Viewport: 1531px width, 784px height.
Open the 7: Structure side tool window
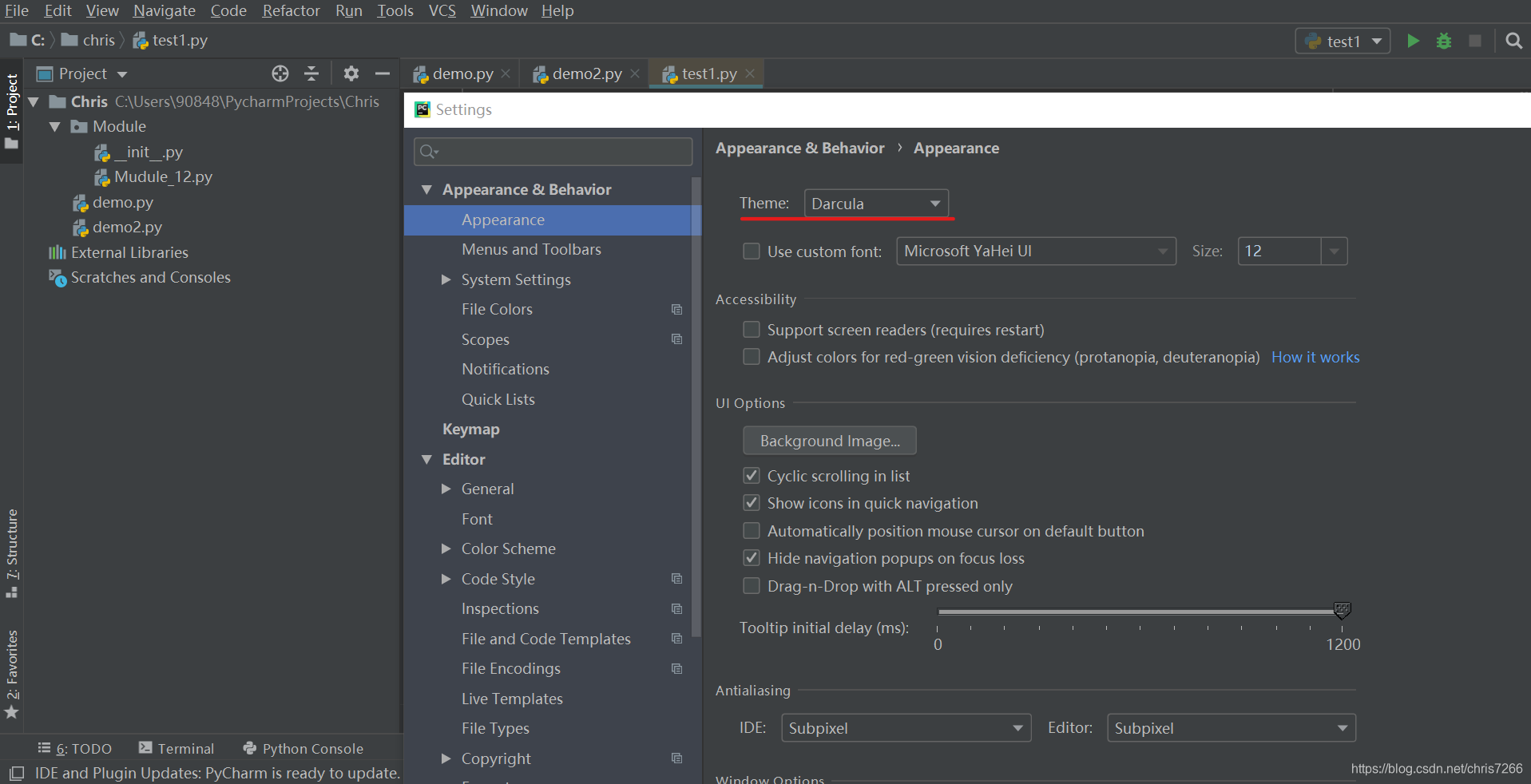tap(11, 553)
